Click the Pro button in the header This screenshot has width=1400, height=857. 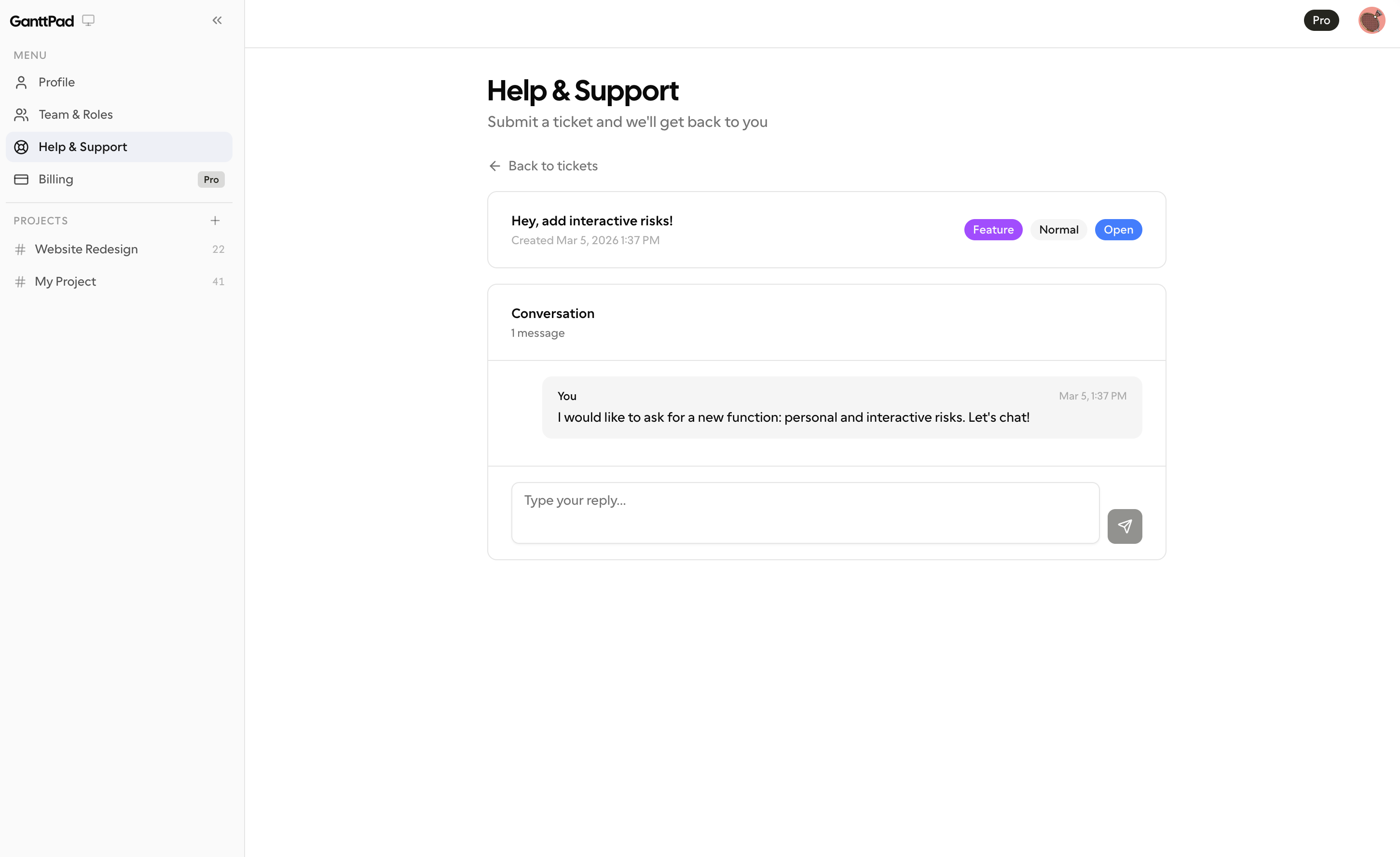pos(1321,20)
